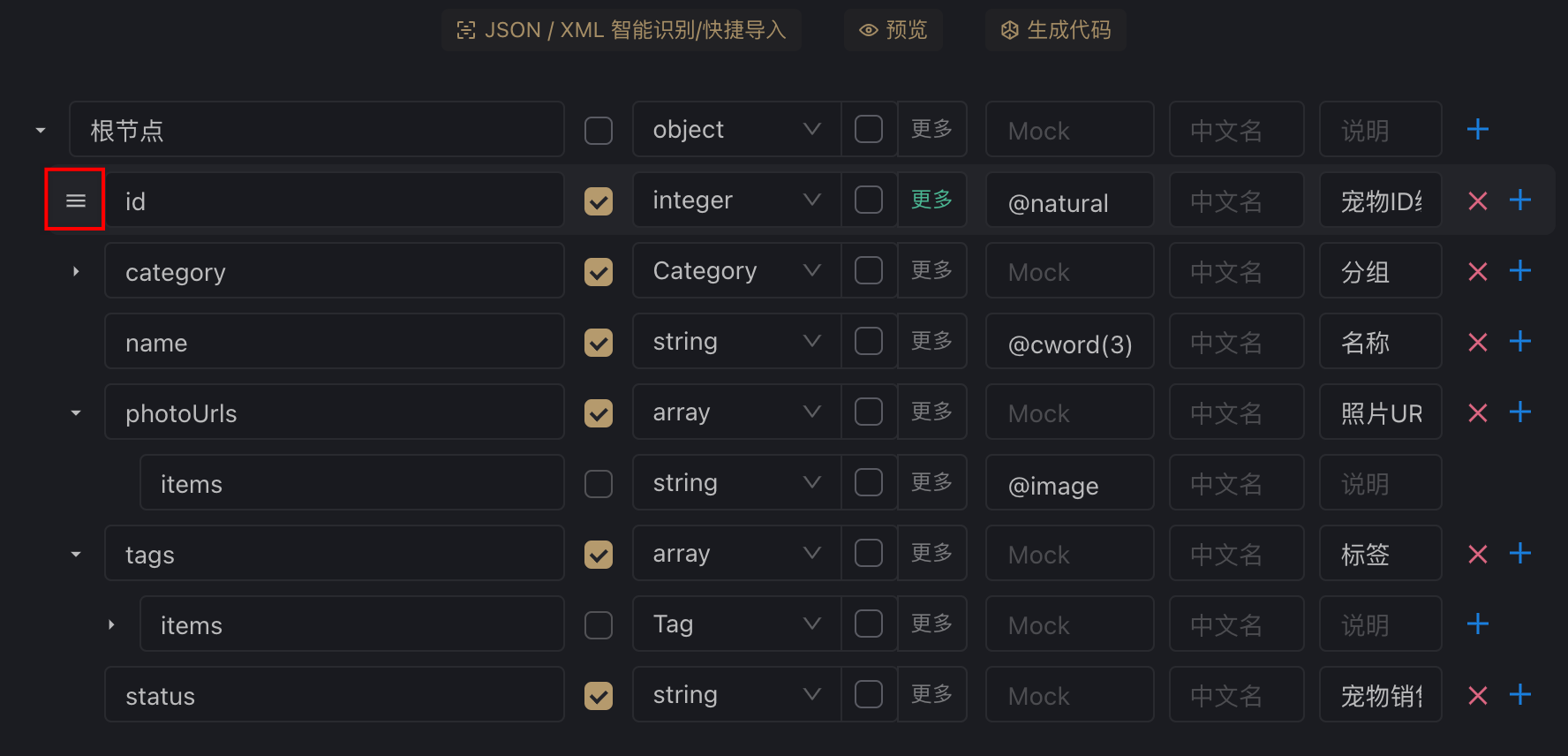Image resolution: width=1568 pixels, height=756 pixels.
Task: Open the Tag type dropdown for items
Action: click(736, 624)
